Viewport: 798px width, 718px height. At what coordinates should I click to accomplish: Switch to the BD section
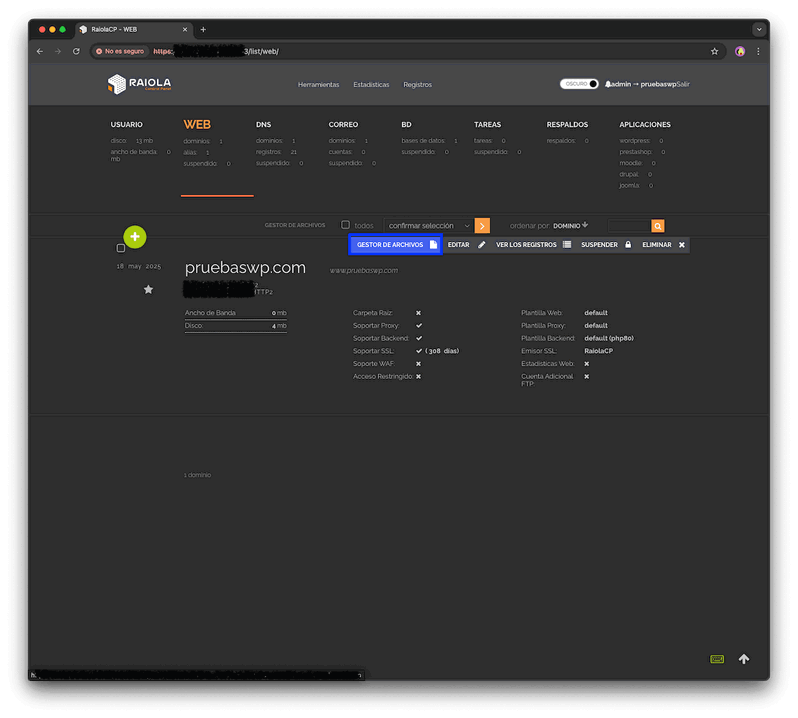406,124
